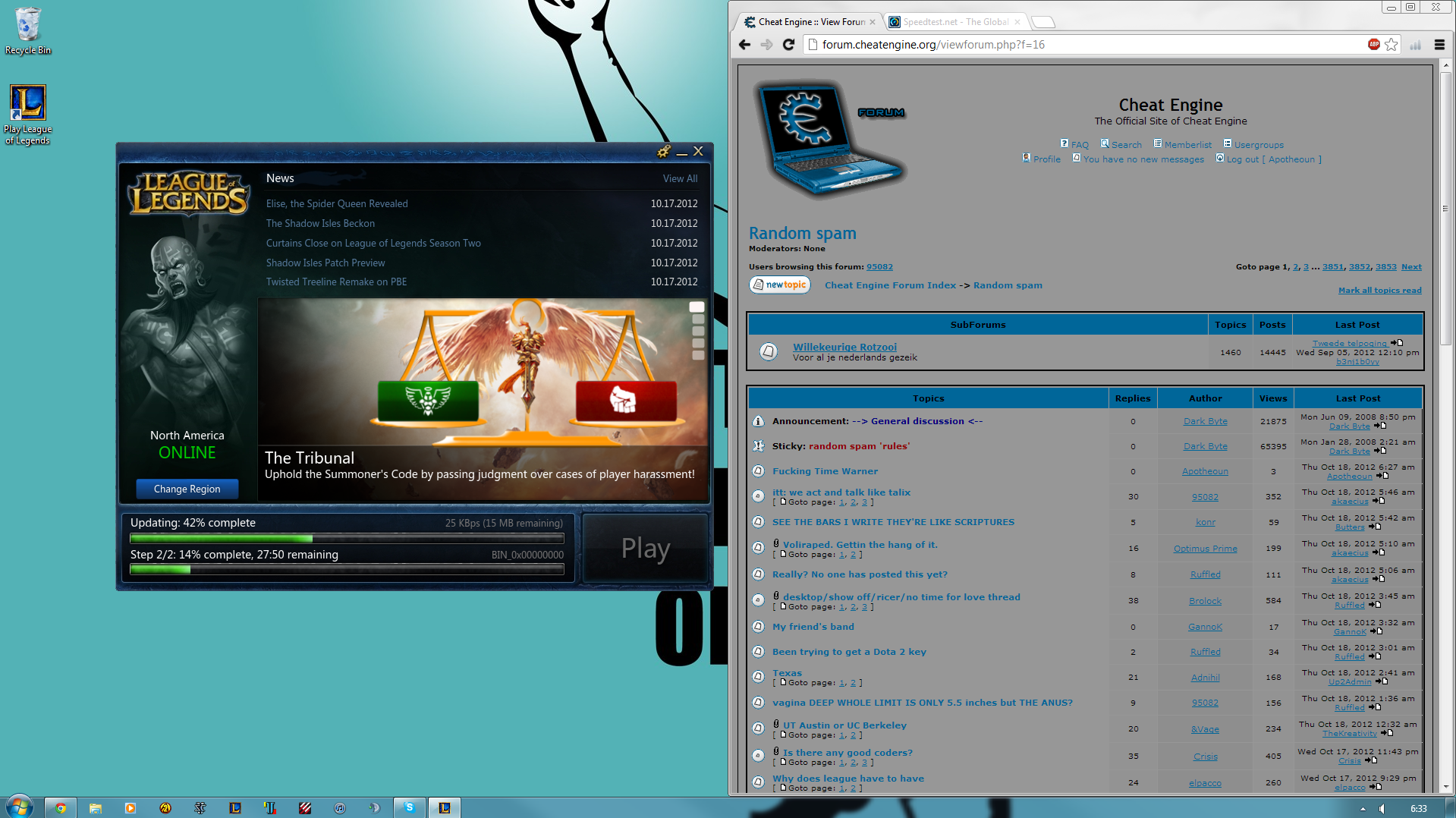Open Chrome from the taskbar
The width and height of the screenshot is (1456, 818).
coord(61,808)
